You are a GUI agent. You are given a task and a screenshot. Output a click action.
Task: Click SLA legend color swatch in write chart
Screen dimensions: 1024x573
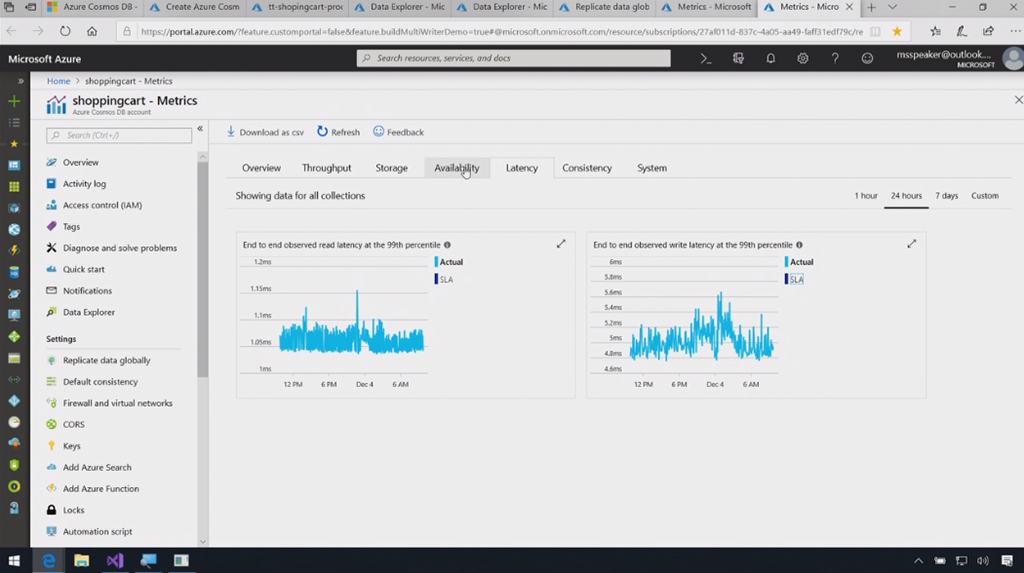coord(787,280)
